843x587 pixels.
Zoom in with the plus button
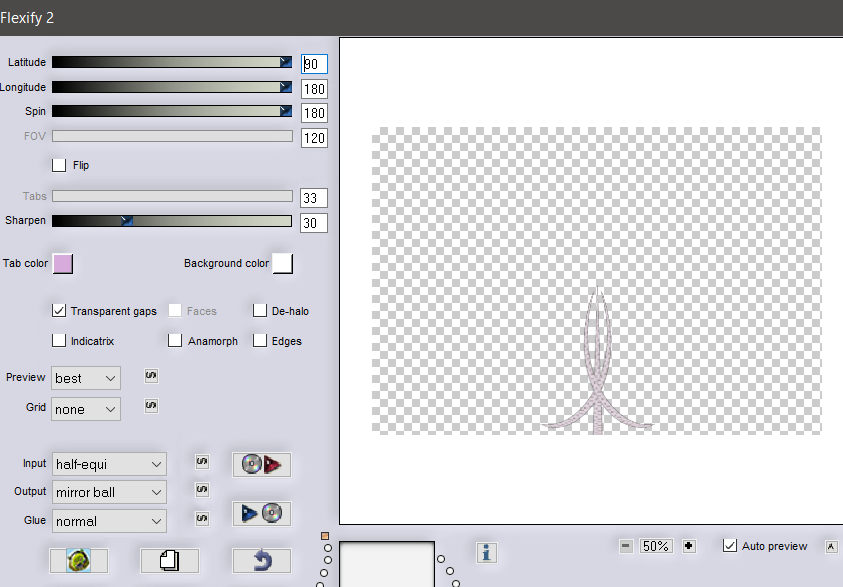(x=688, y=546)
